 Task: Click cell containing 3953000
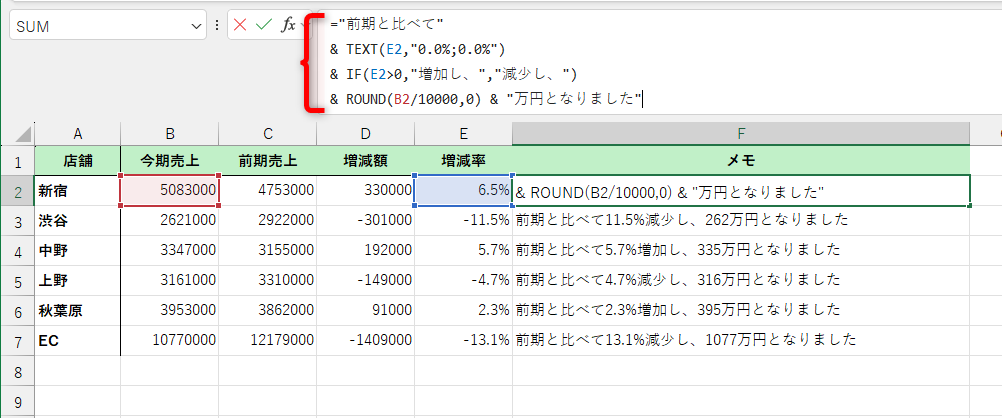(169, 311)
